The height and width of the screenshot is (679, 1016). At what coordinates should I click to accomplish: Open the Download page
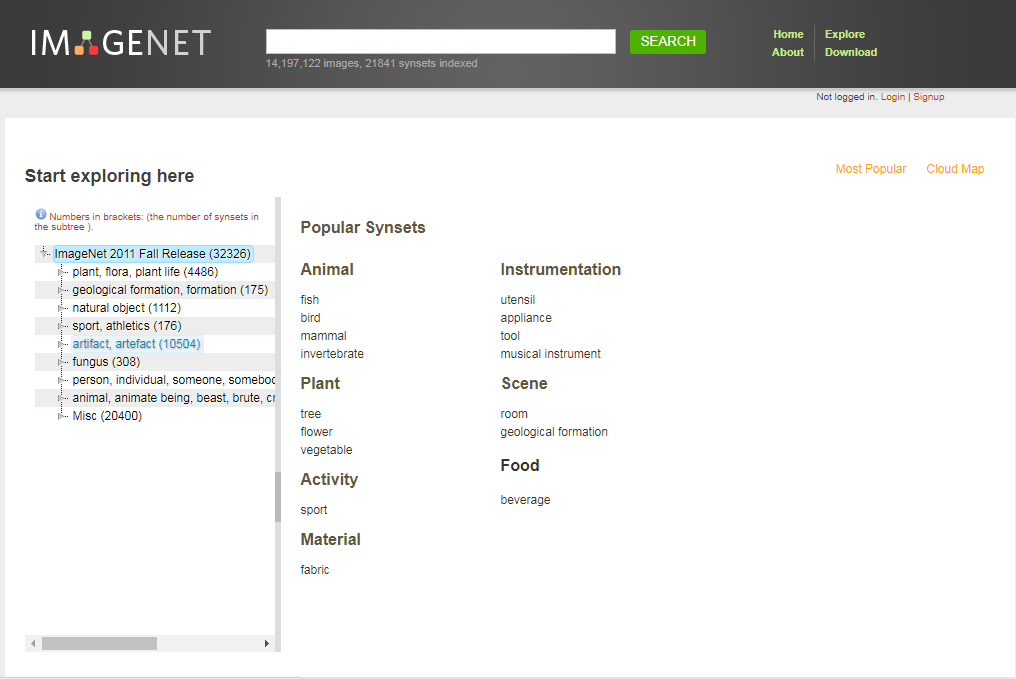pyautogui.click(x=851, y=52)
